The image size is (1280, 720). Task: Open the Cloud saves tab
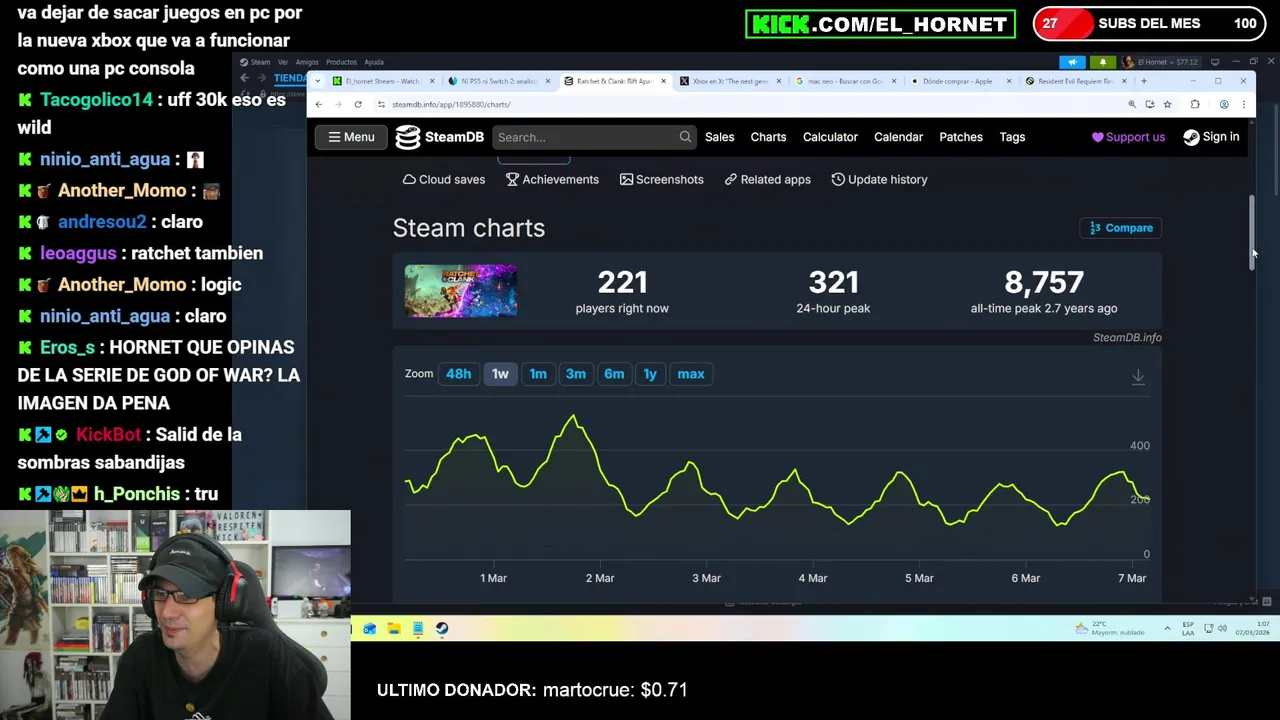tap(443, 179)
